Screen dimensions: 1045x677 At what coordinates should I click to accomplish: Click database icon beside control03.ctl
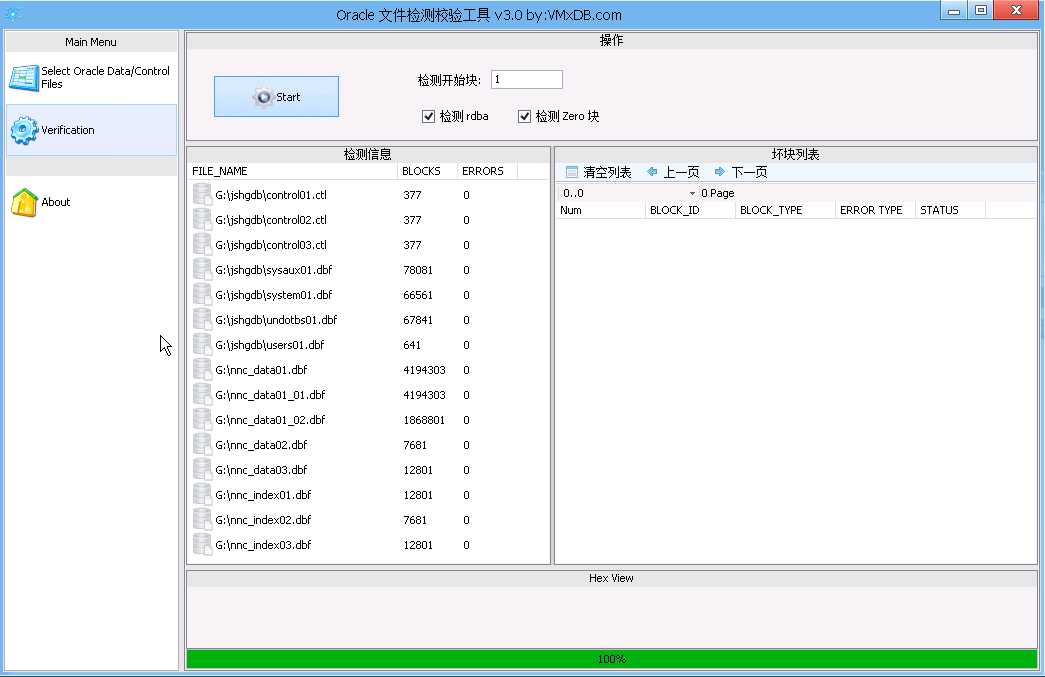[x=202, y=245]
